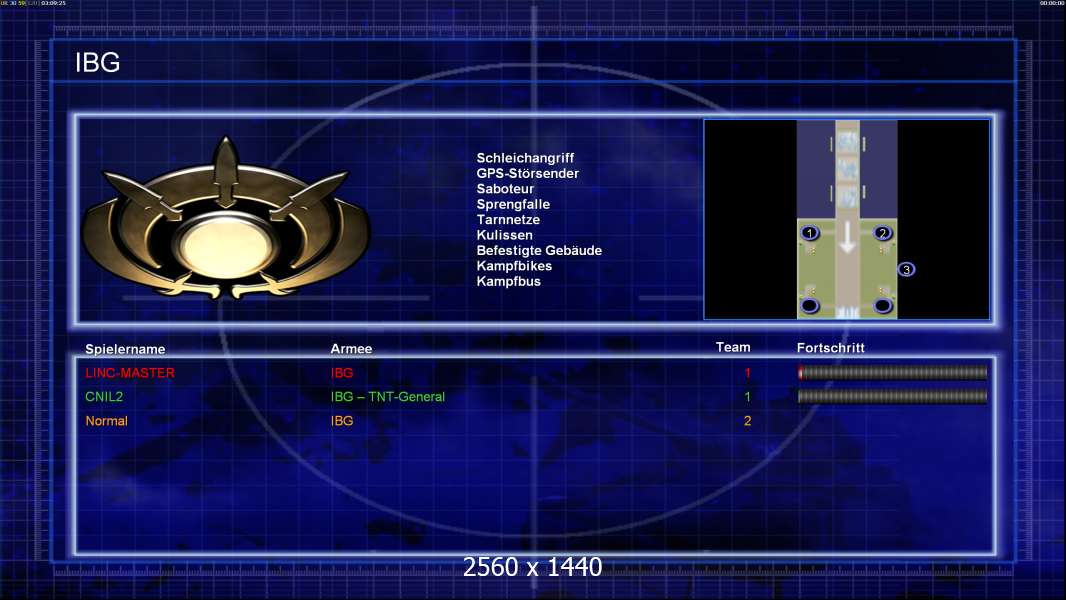This screenshot has height=600, width=1066.
Task: Click the Tarnnetze ability entry
Action: pos(508,219)
